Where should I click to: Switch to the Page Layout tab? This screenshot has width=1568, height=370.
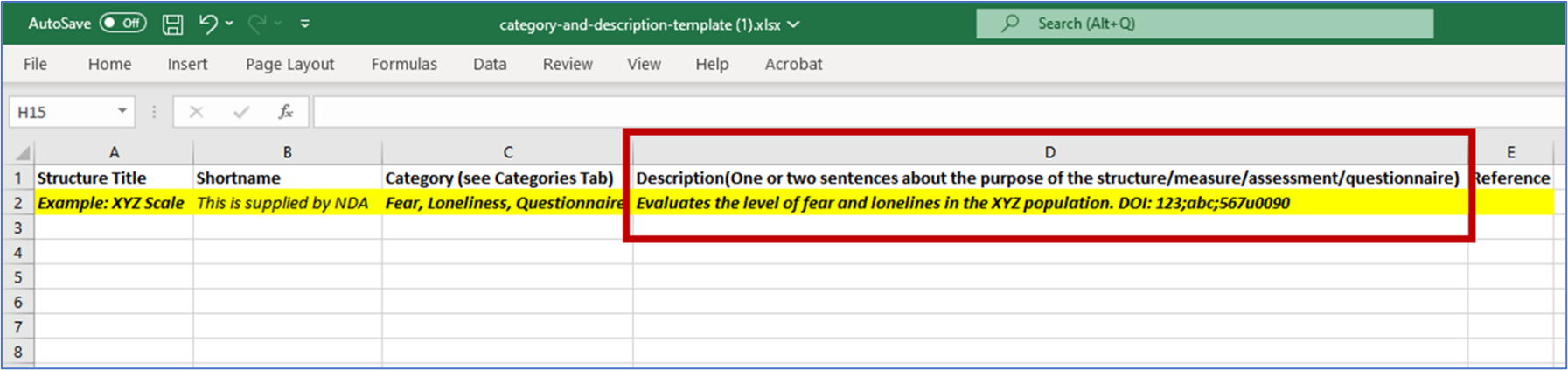coord(289,64)
